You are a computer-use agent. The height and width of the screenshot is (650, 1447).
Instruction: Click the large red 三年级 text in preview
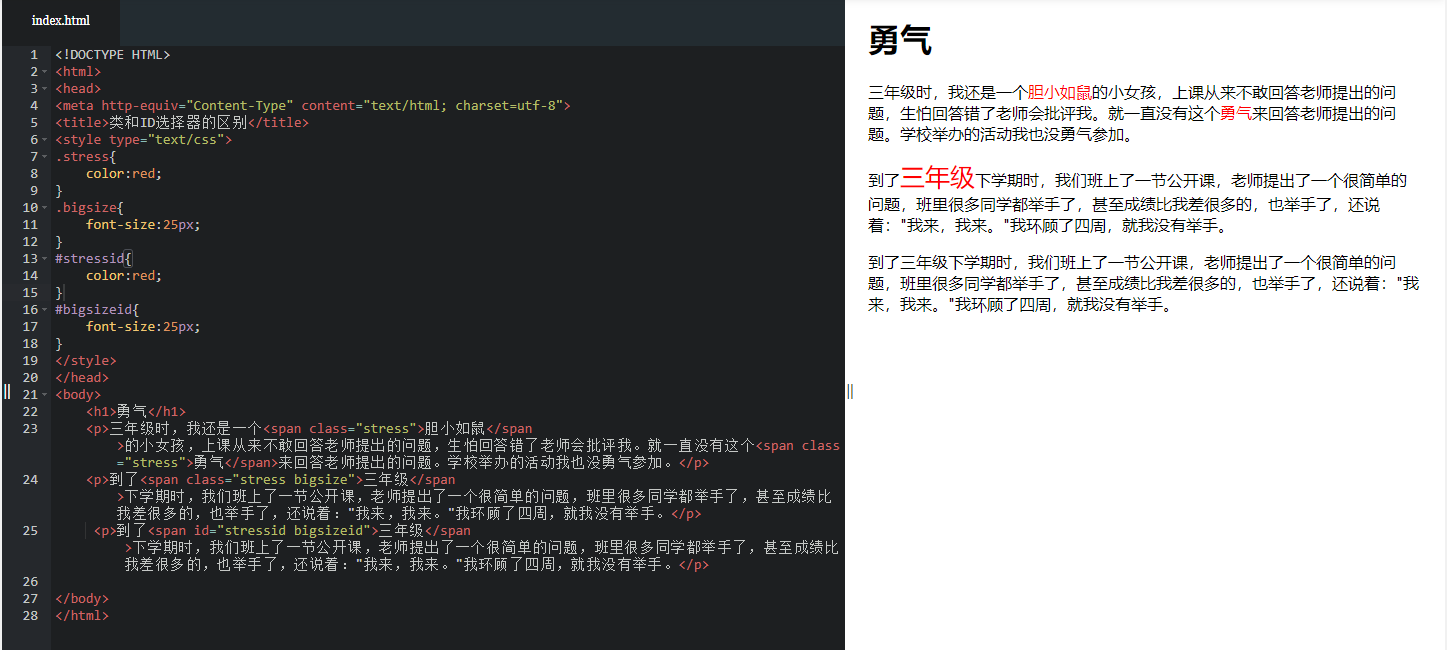click(937, 177)
